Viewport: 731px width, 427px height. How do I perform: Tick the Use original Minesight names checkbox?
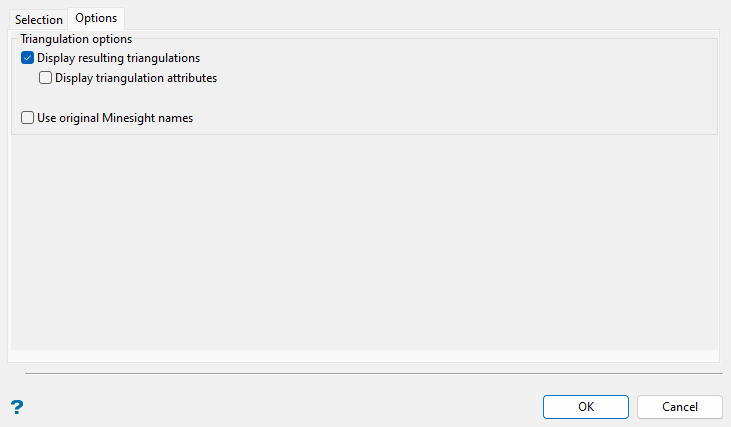27,118
